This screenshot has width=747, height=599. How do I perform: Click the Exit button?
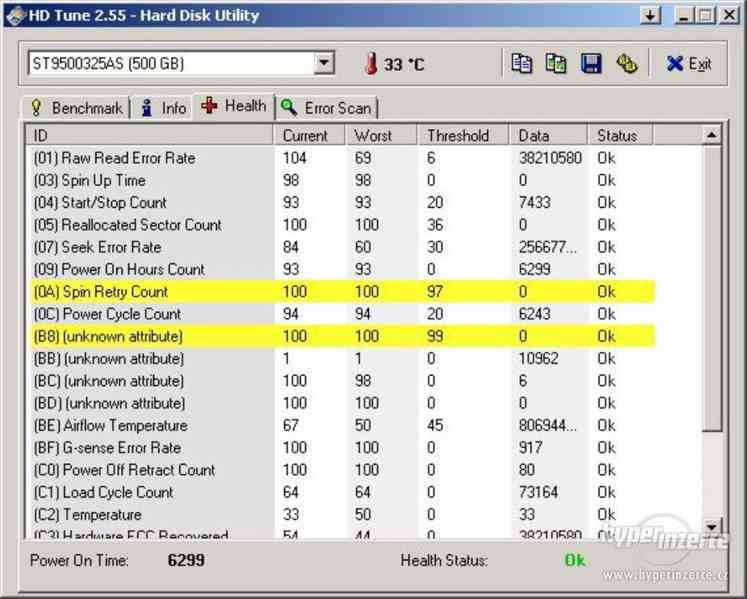pyautogui.click(x=689, y=63)
